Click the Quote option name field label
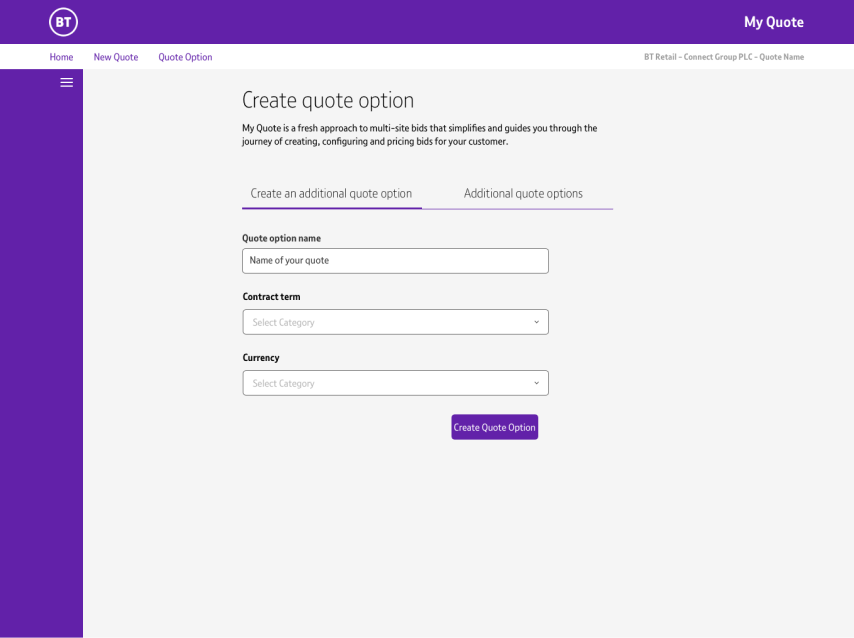The width and height of the screenshot is (854, 638). (x=281, y=238)
